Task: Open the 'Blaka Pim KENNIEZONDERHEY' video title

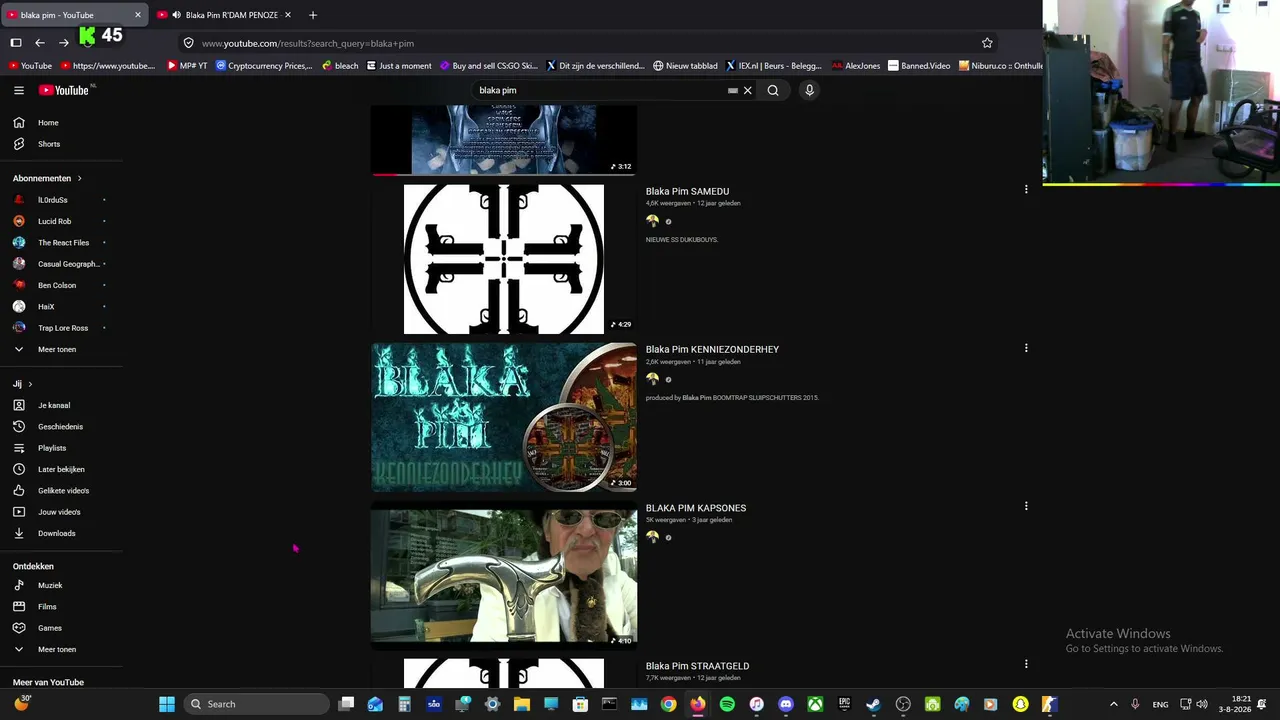Action: click(x=712, y=349)
